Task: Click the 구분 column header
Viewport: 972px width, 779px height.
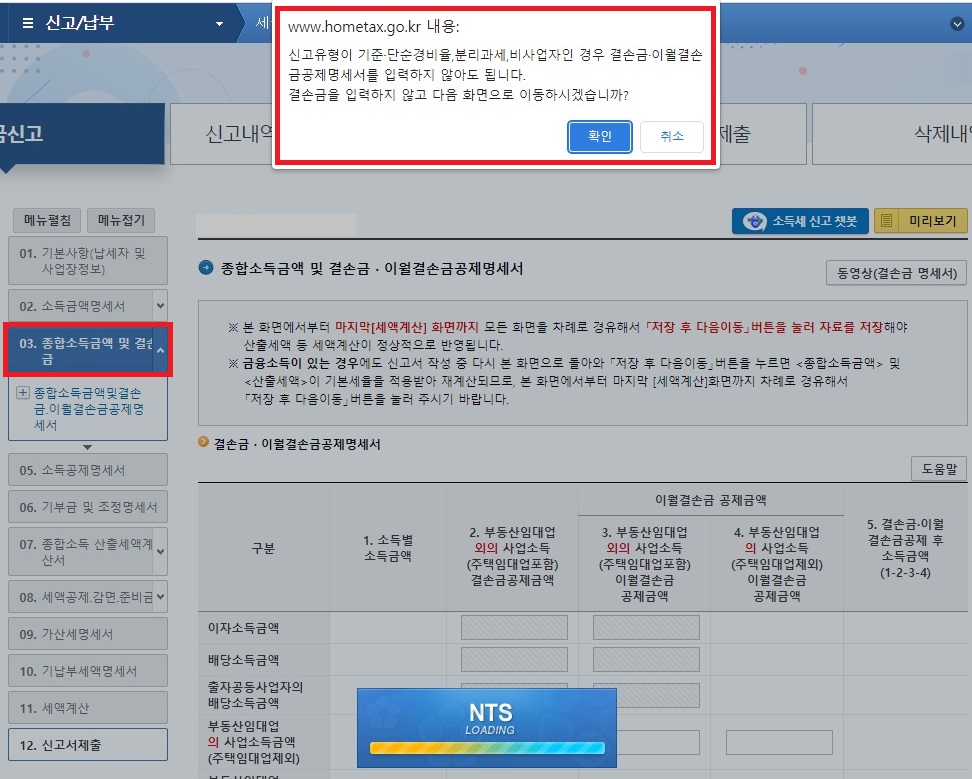Action: click(263, 548)
